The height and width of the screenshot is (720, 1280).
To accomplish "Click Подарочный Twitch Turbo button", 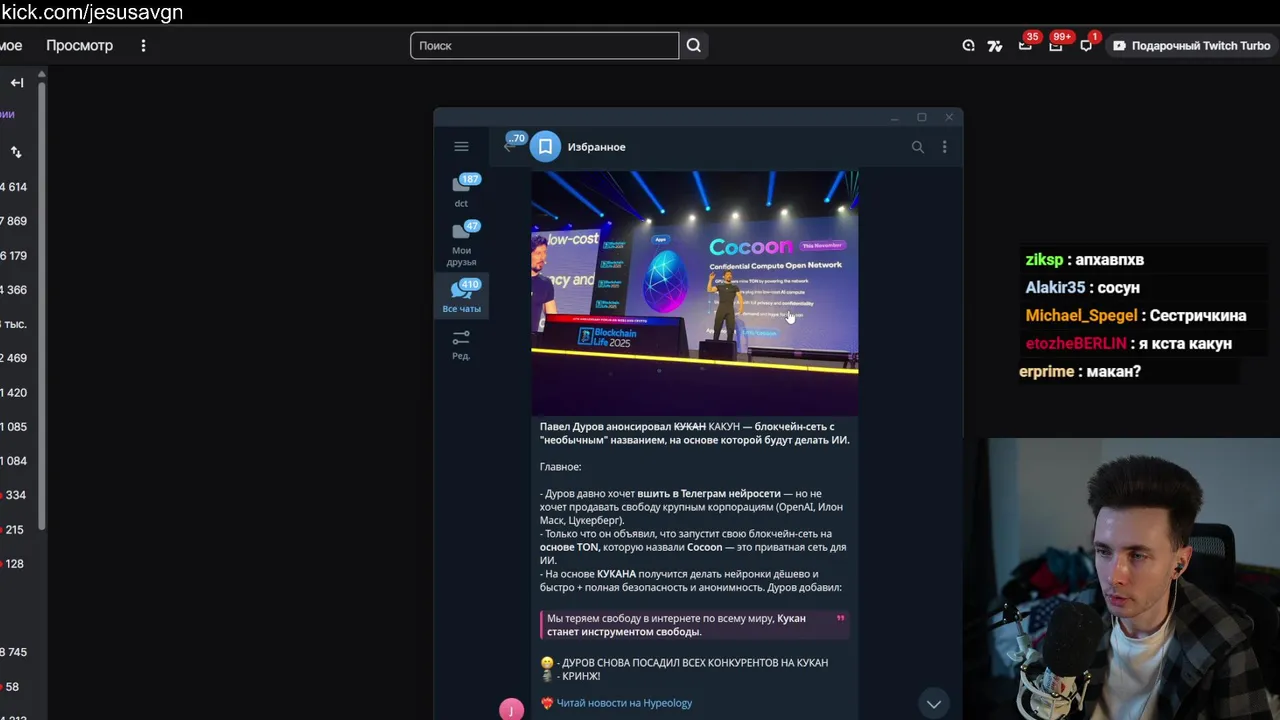I will pos(1191,45).
